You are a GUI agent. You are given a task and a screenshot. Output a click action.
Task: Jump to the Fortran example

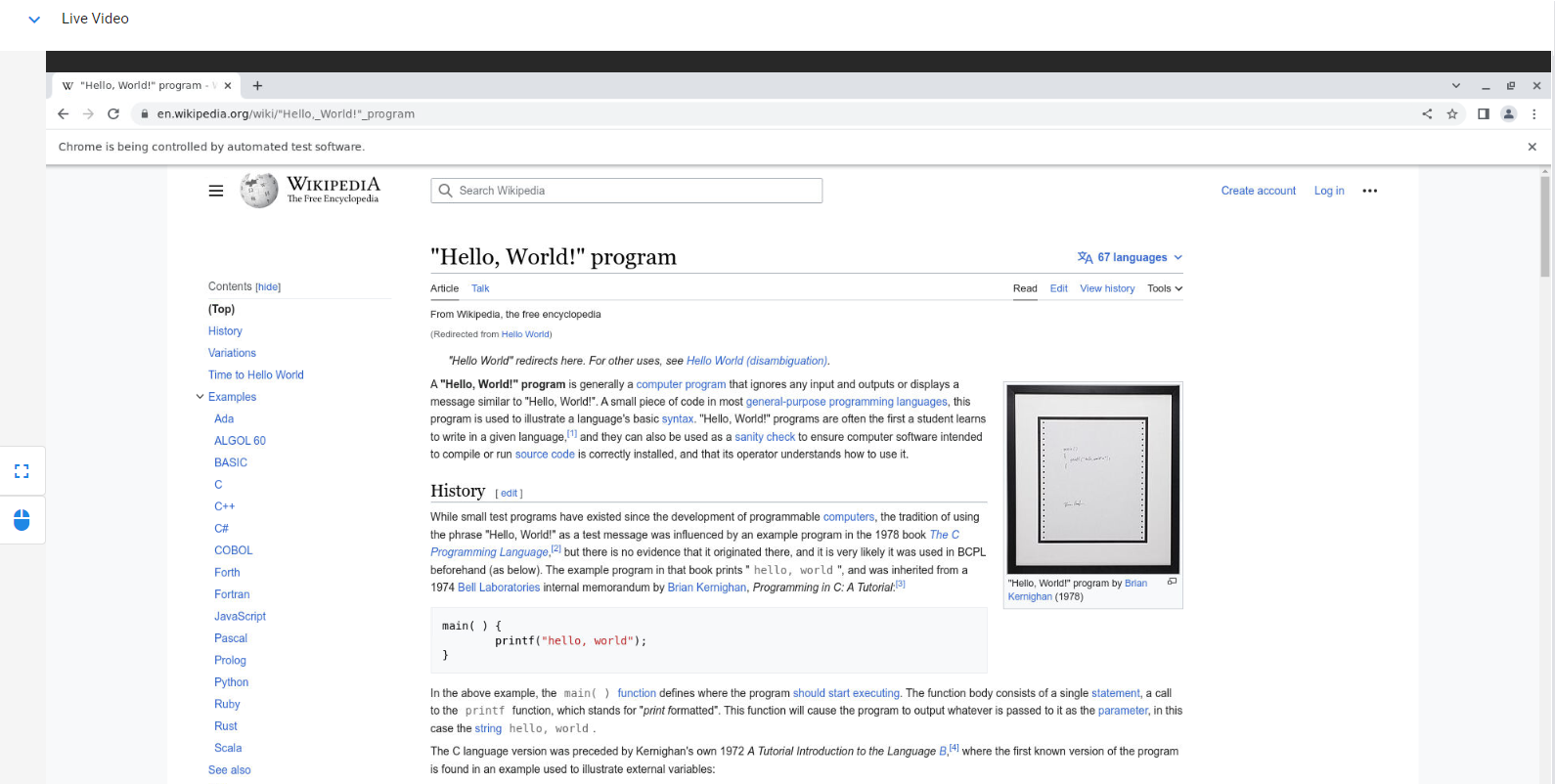click(x=232, y=594)
